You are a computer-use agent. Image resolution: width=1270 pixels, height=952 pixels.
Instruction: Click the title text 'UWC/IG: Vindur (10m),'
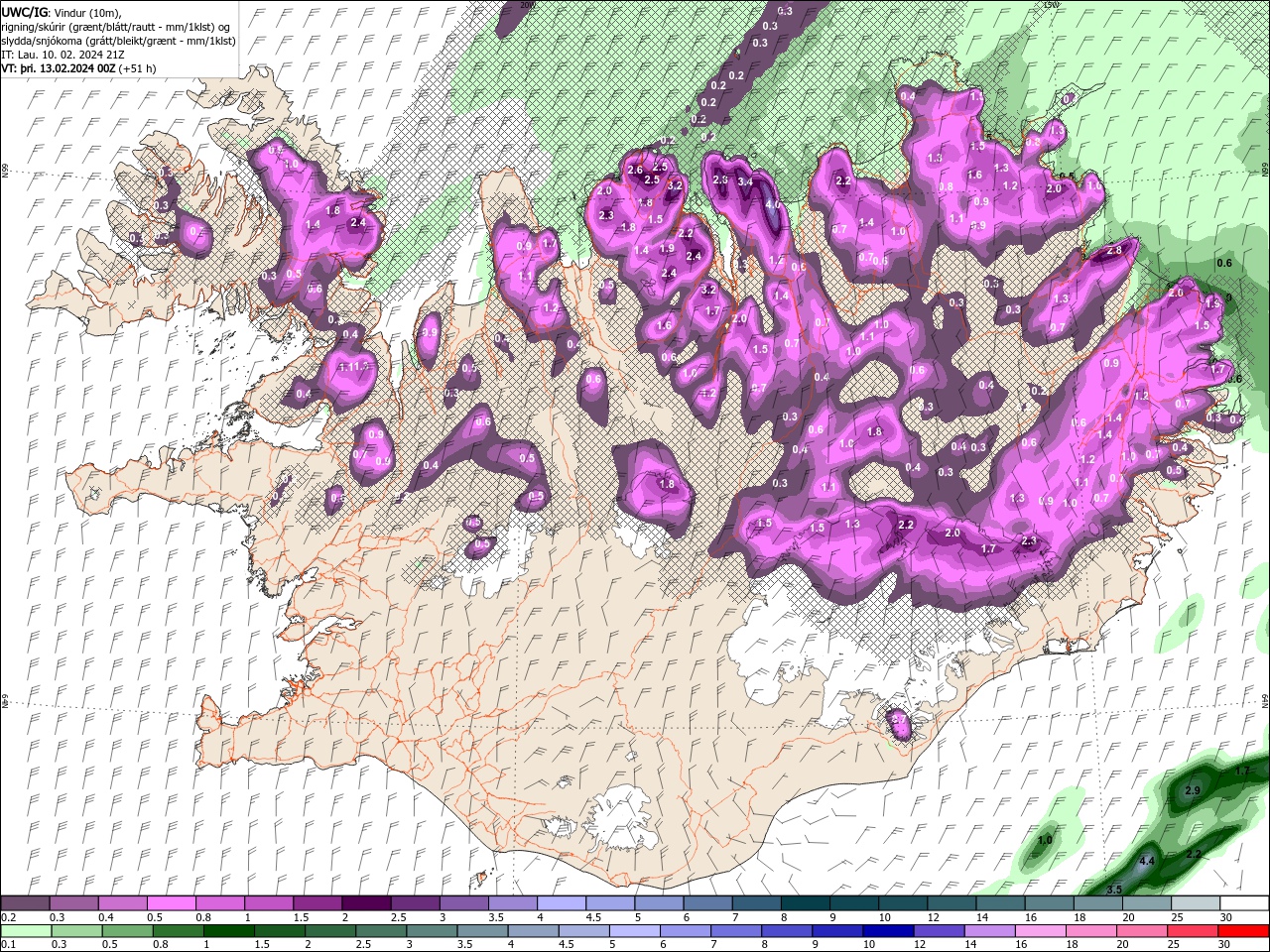point(60,12)
